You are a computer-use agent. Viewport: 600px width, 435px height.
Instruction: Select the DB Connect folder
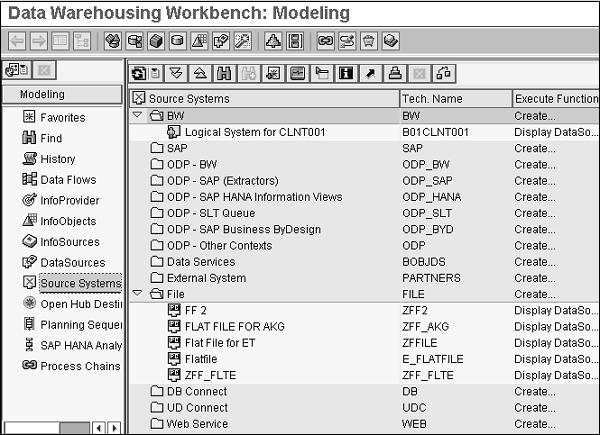tap(197, 391)
